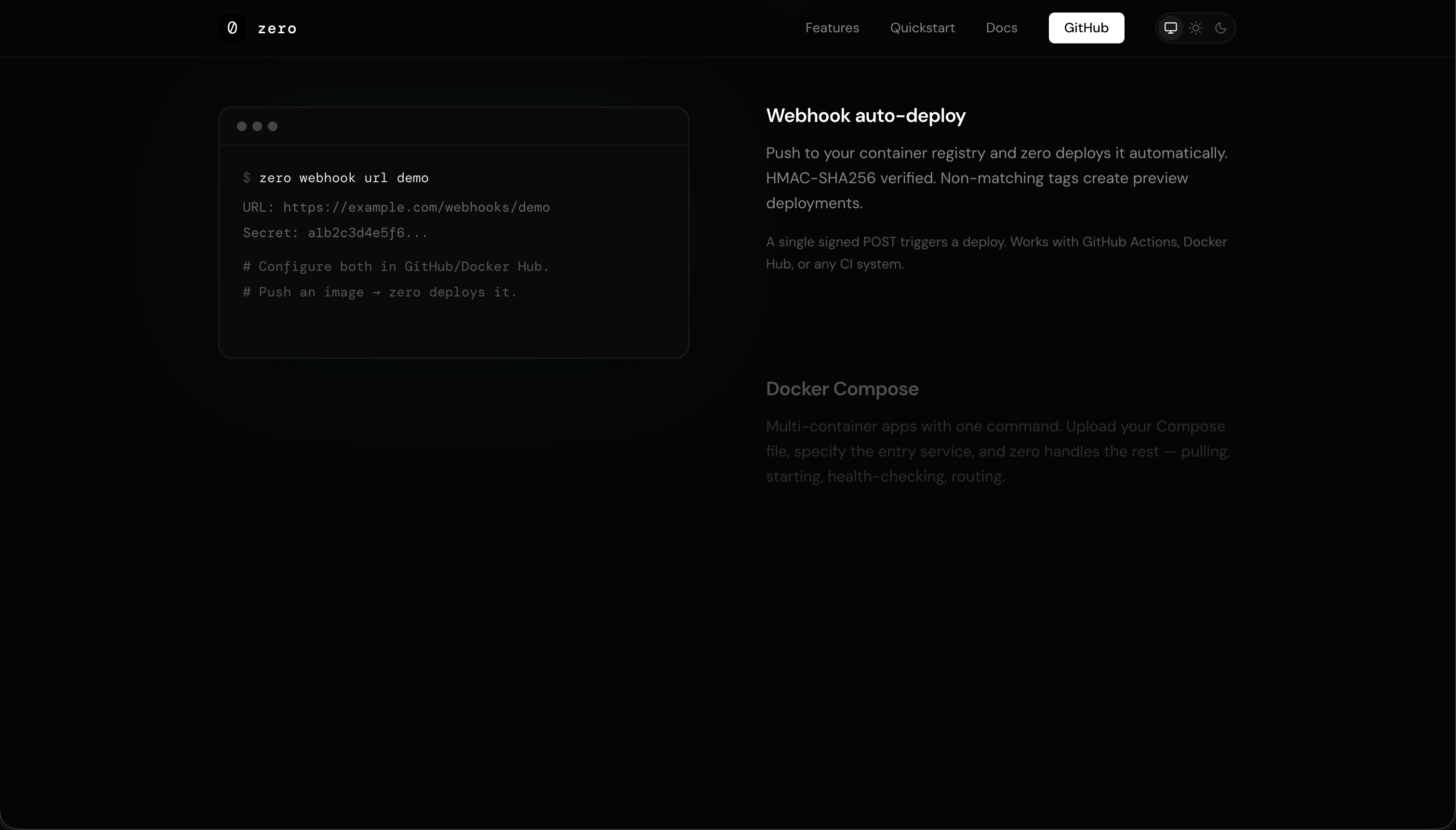This screenshot has height=830, width=1456.
Task: Click the Webhook auto-deploy description paragraph
Action: [x=996, y=178]
